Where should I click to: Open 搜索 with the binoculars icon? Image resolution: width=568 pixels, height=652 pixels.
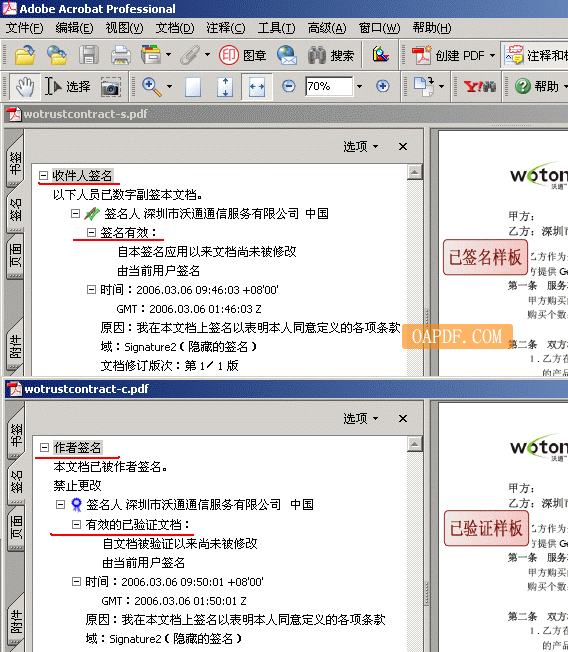pos(331,55)
